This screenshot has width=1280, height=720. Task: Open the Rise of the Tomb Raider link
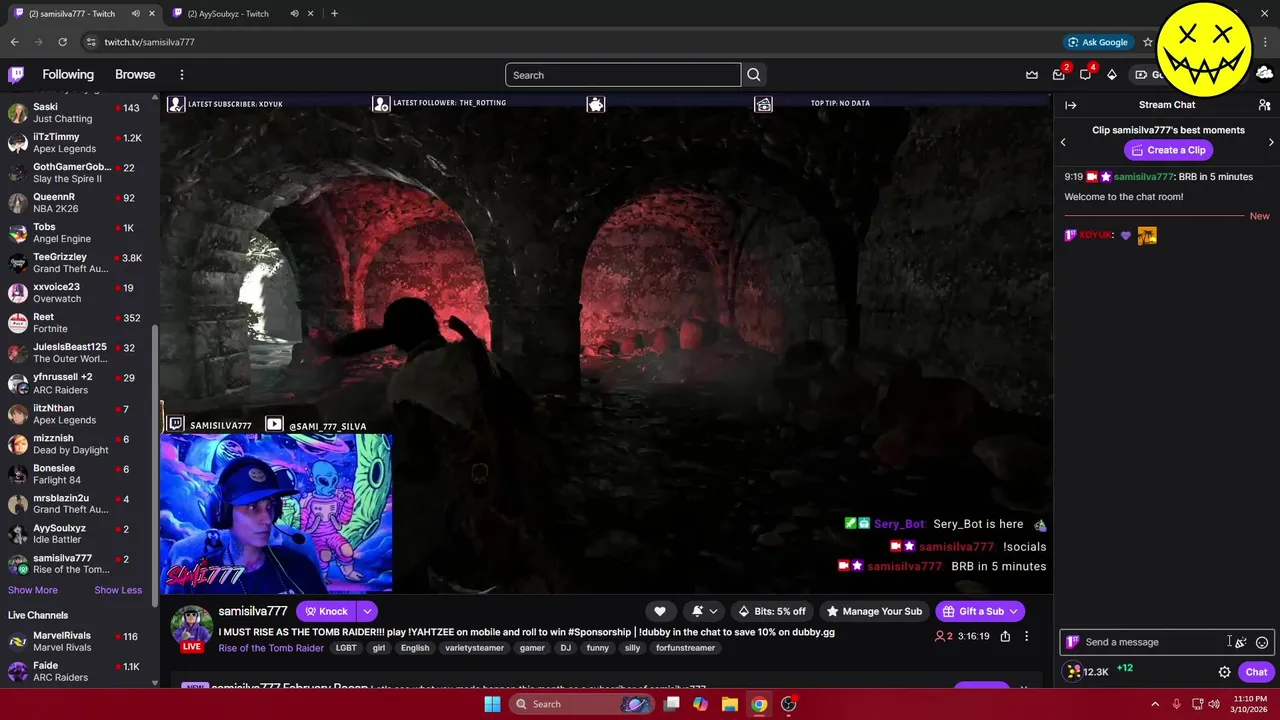(271, 648)
